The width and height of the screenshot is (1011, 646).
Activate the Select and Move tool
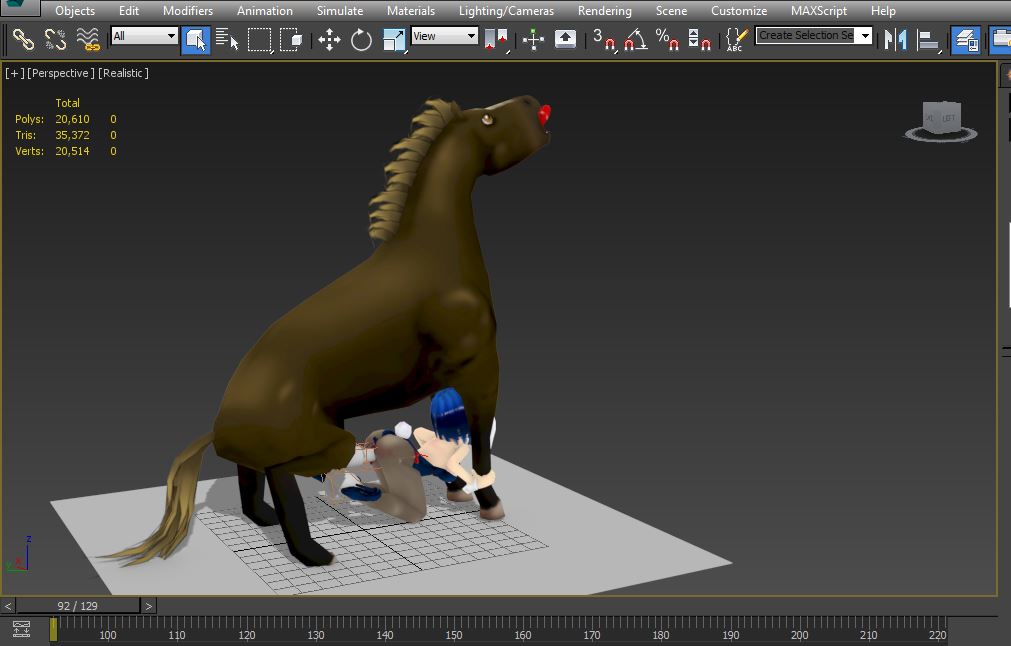point(329,39)
